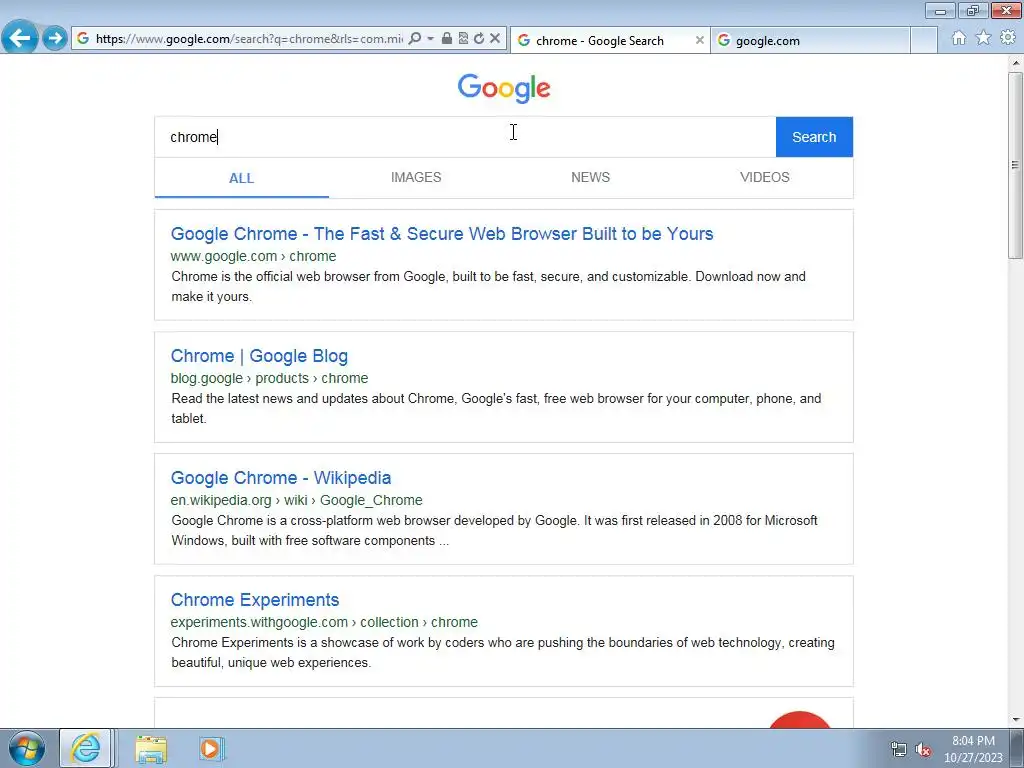Viewport: 1024px width, 768px height.
Task: Switch to the google.com tab
Action: [x=810, y=40]
